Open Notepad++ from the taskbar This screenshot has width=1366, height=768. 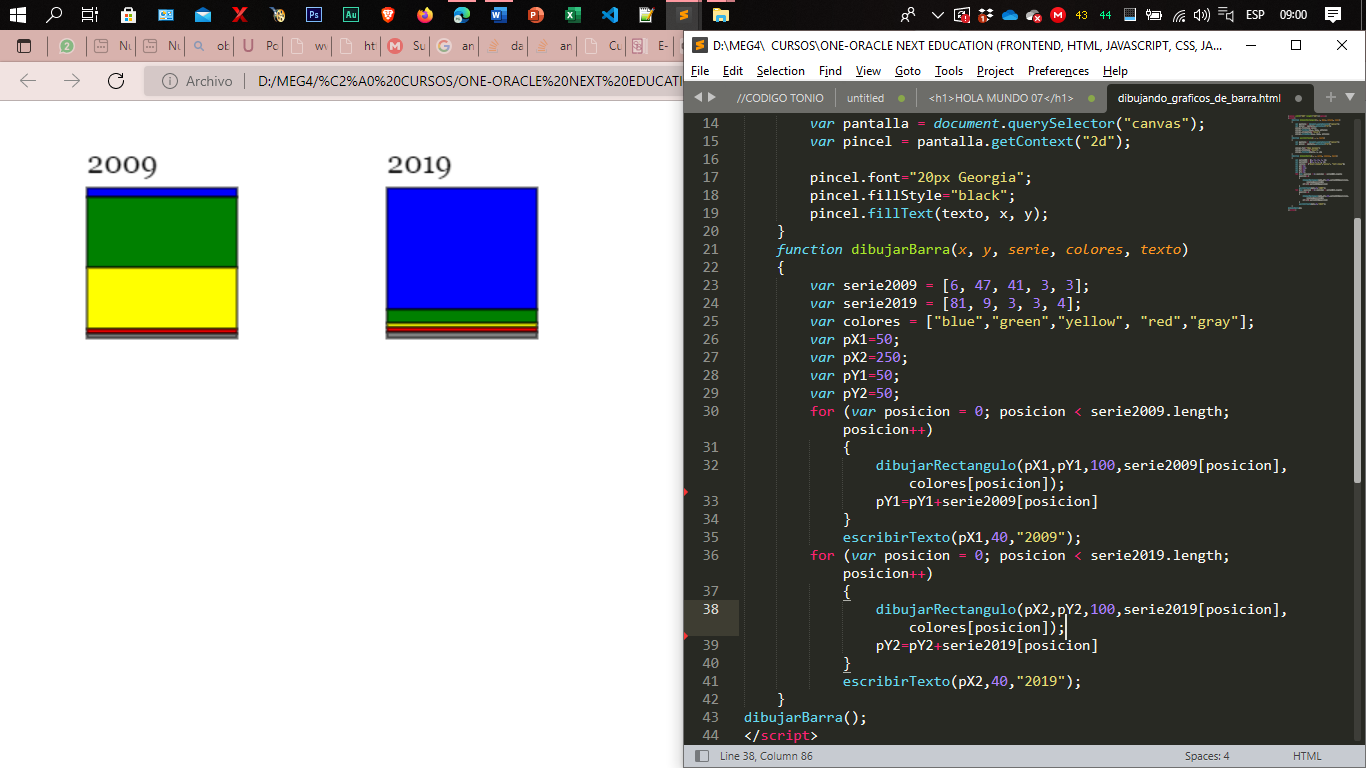(x=646, y=15)
